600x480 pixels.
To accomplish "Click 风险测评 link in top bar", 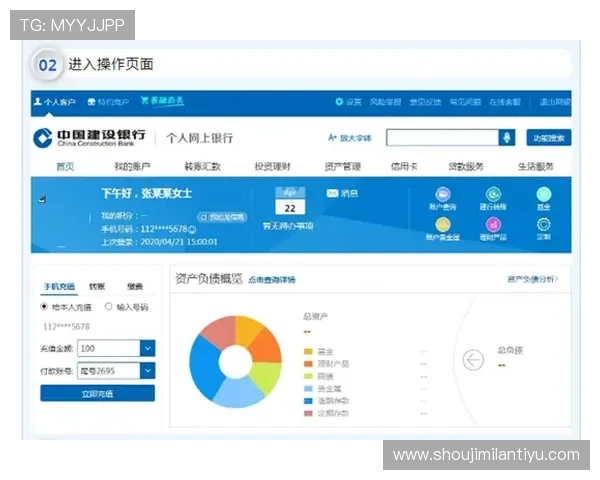I will pos(385,102).
